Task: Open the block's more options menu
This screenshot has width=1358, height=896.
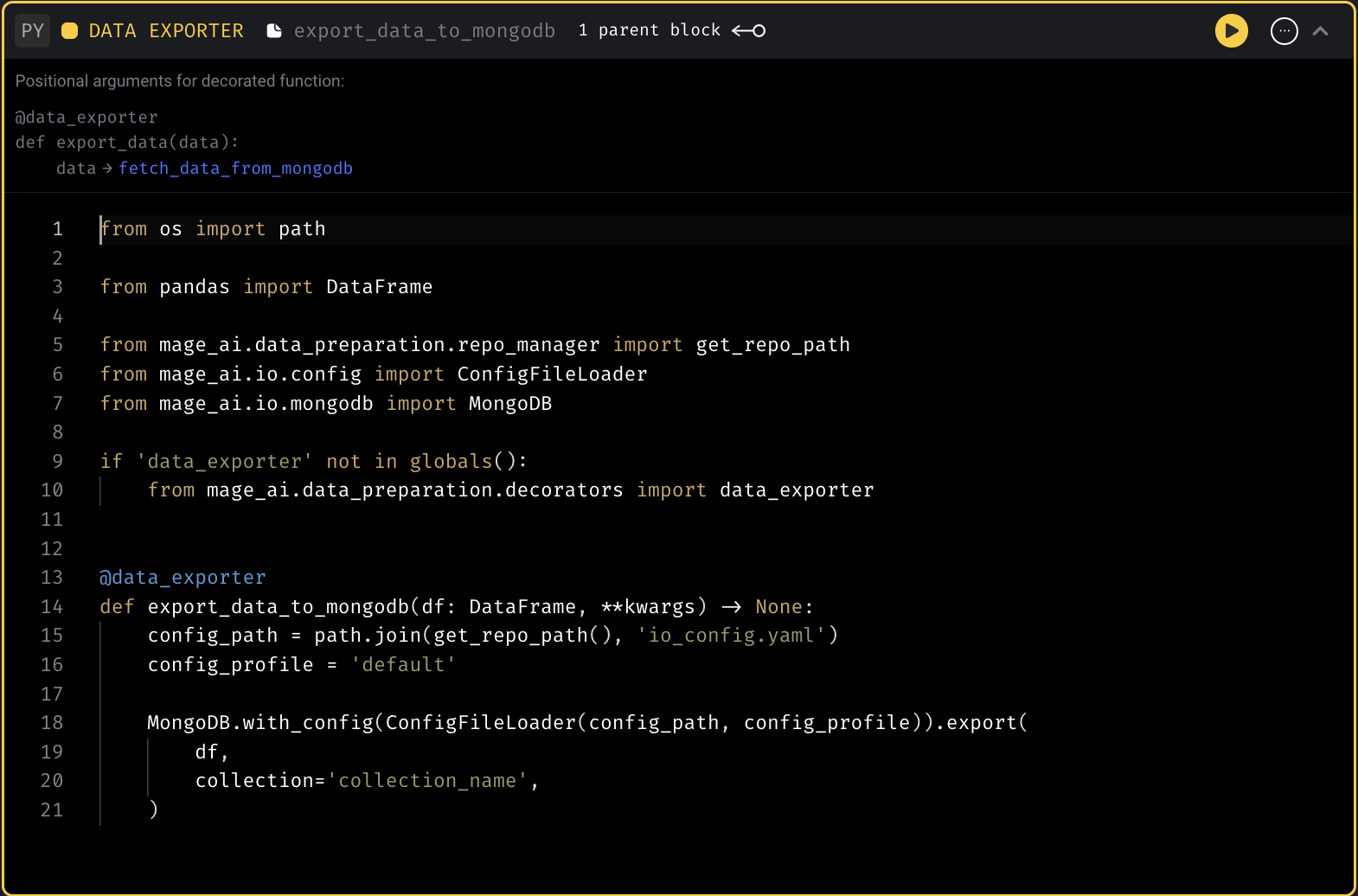Action: (x=1284, y=31)
